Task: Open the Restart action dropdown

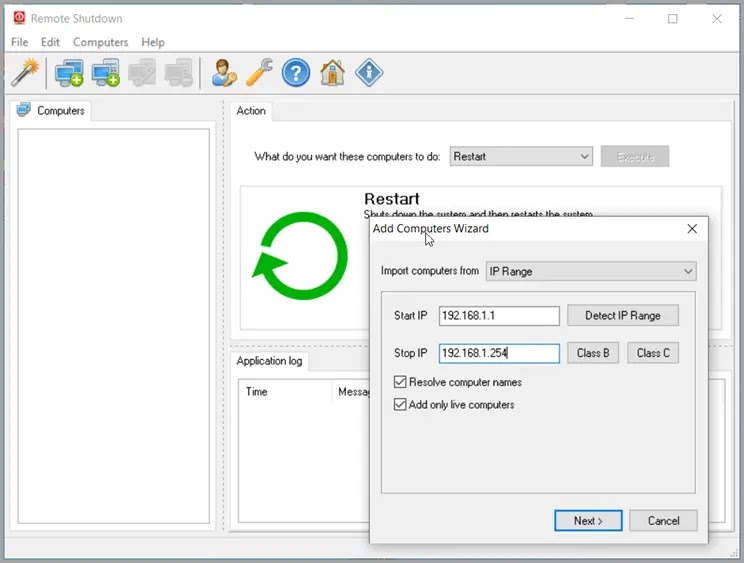Action: pyautogui.click(x=521, y=157)
